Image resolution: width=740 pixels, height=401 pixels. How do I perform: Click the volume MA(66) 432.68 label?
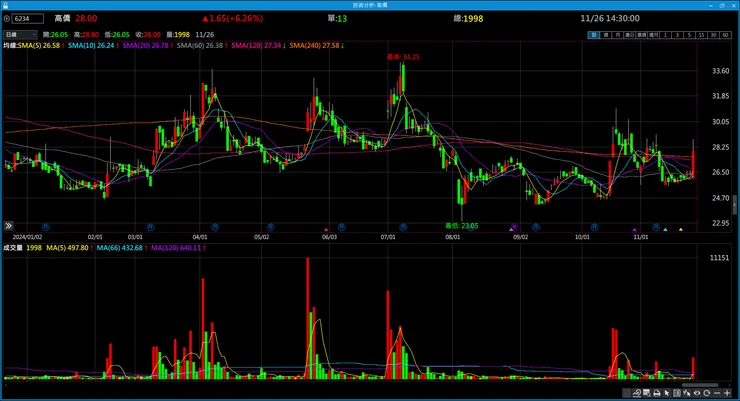click(x=122, y=248)
